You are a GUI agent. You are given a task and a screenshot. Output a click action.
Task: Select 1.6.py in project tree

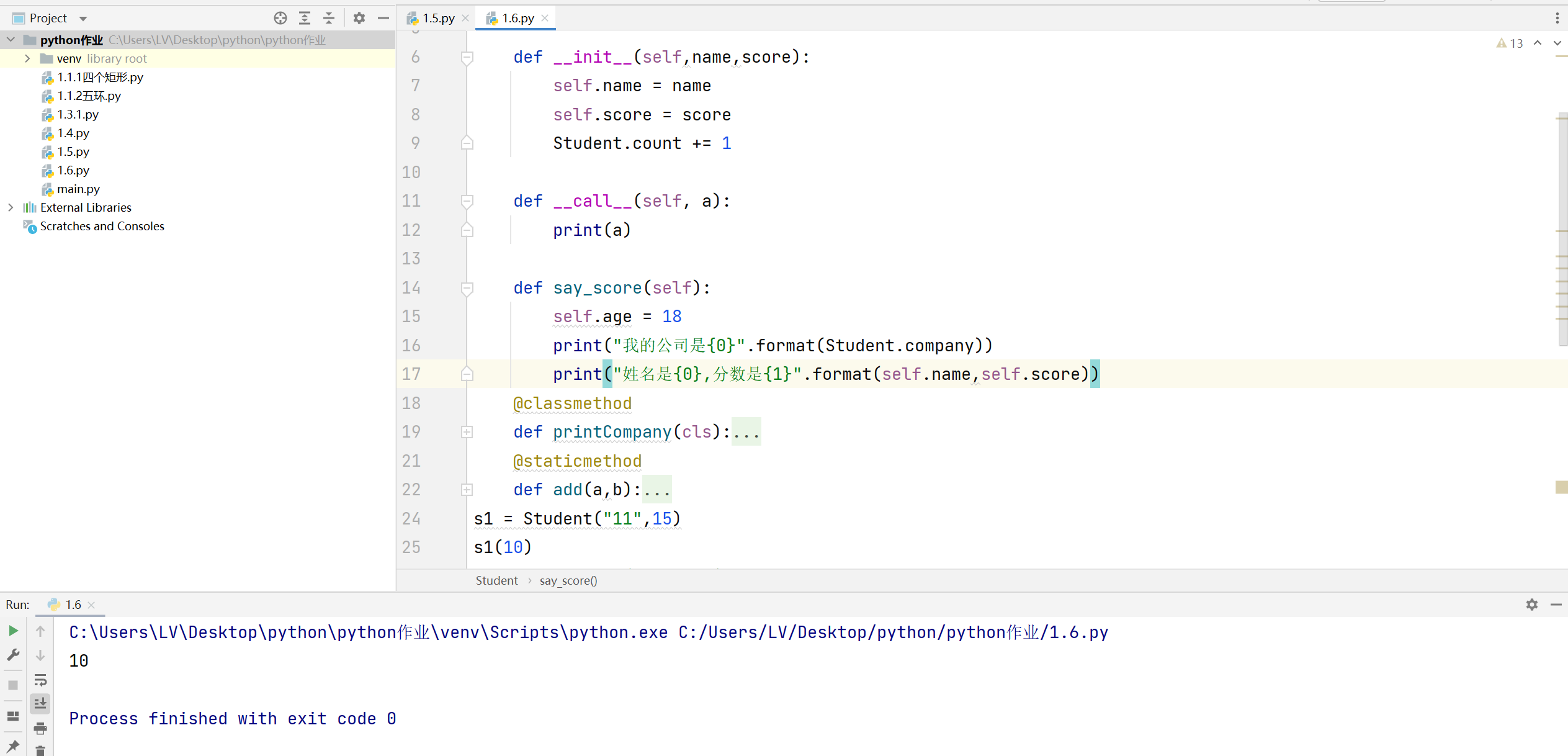coord(73,170)
